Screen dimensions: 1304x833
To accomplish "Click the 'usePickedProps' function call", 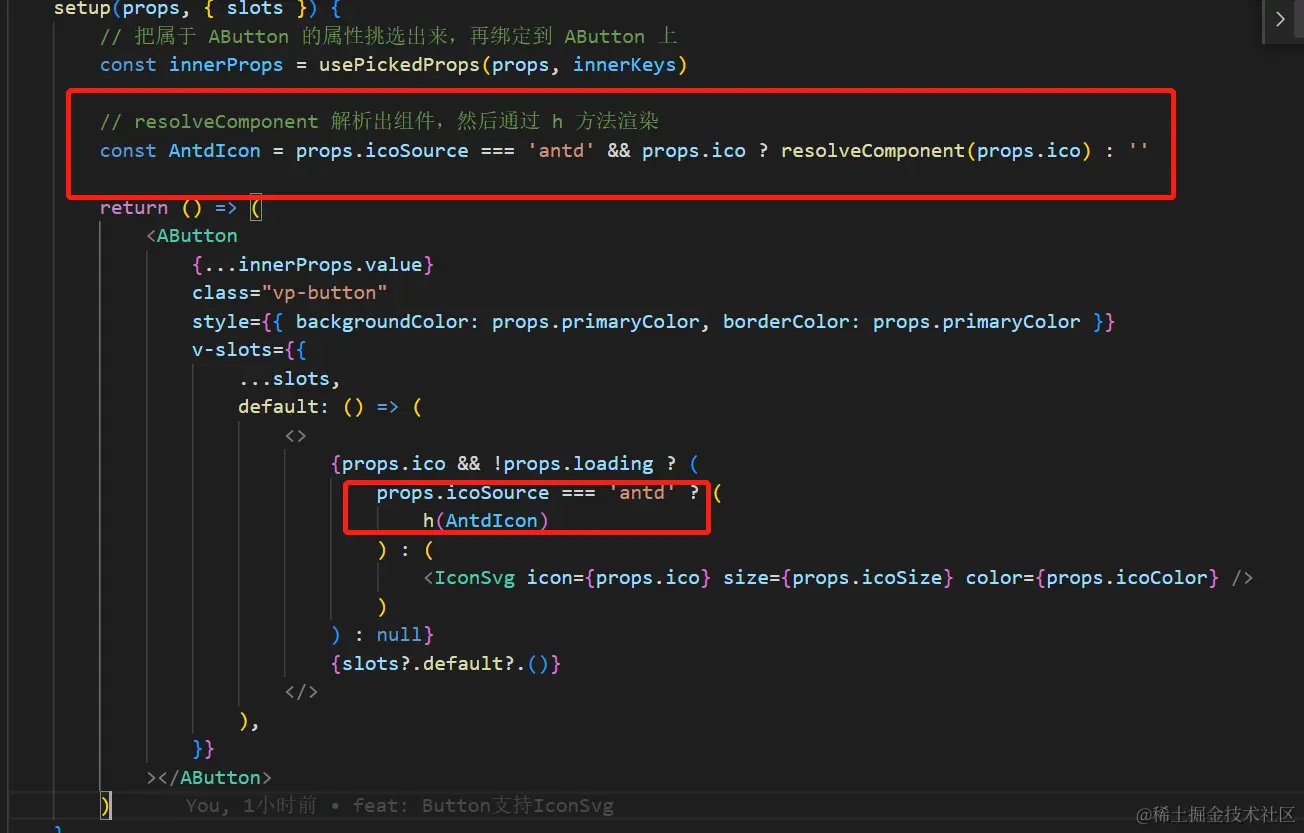I will point(399,65).
